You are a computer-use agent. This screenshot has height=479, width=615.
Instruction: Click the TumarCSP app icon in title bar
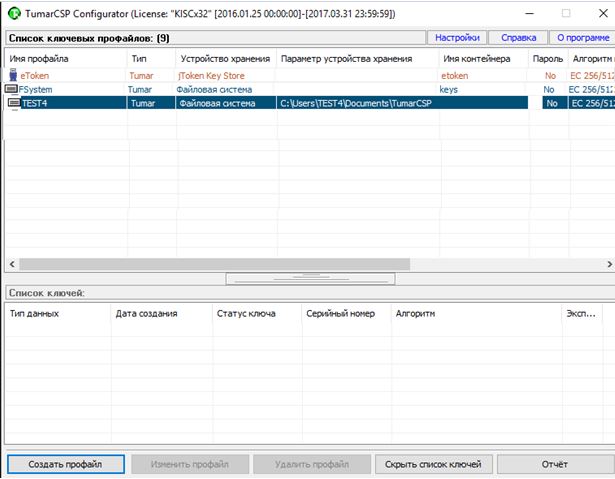[x=12, y=13]
